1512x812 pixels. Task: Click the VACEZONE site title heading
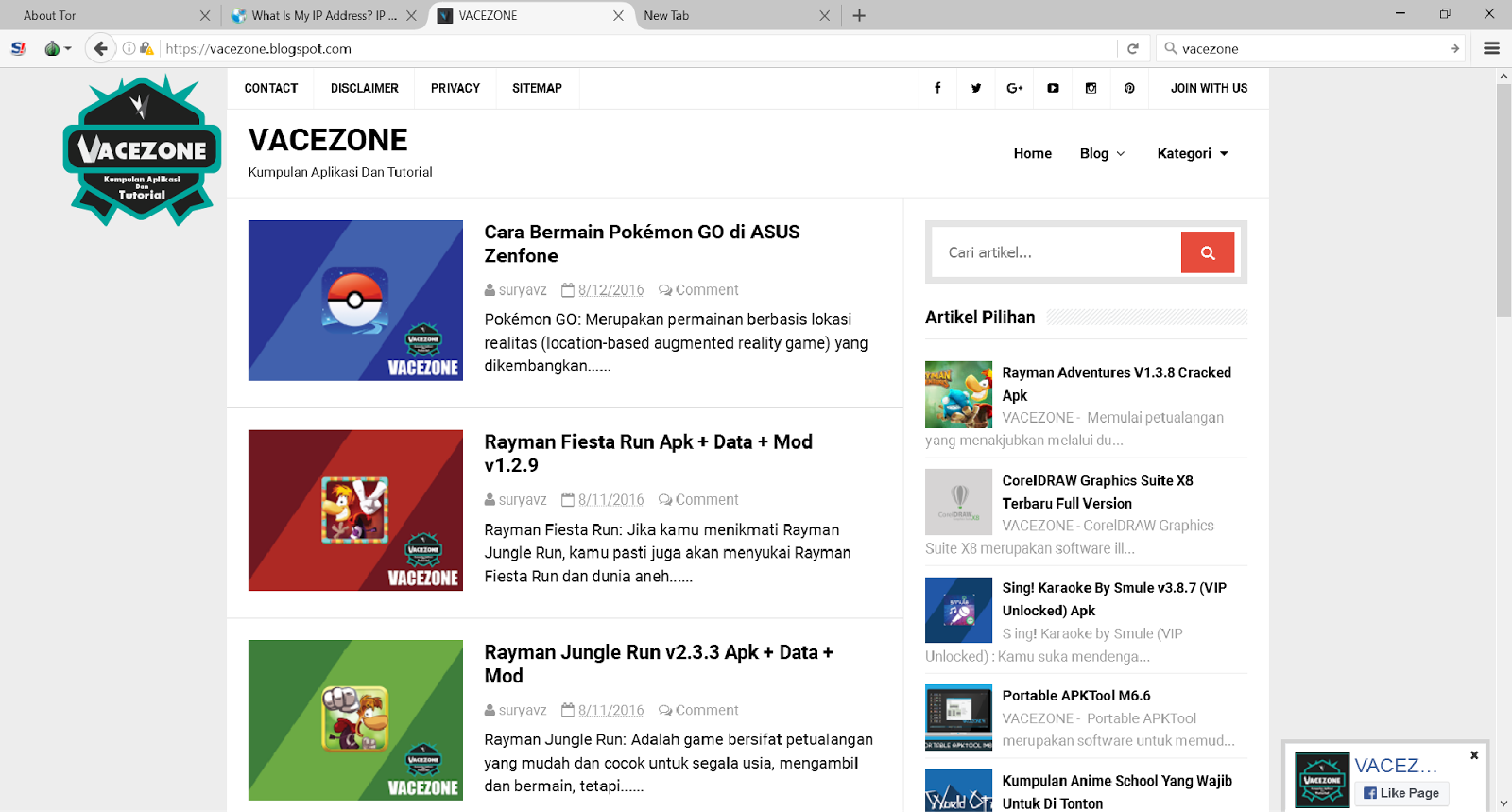tap(328, 140)
